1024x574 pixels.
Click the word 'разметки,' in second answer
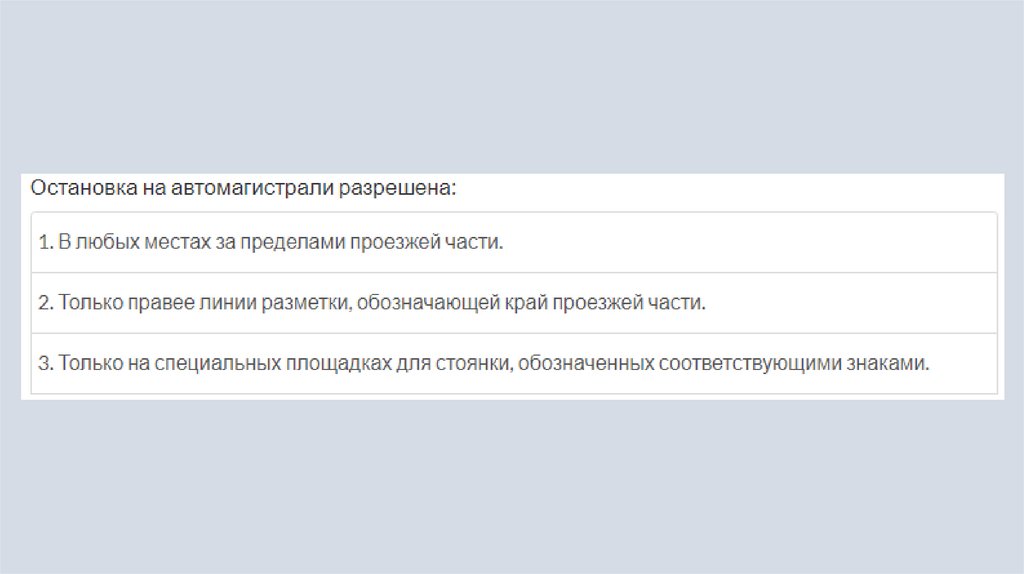(306, 303)
